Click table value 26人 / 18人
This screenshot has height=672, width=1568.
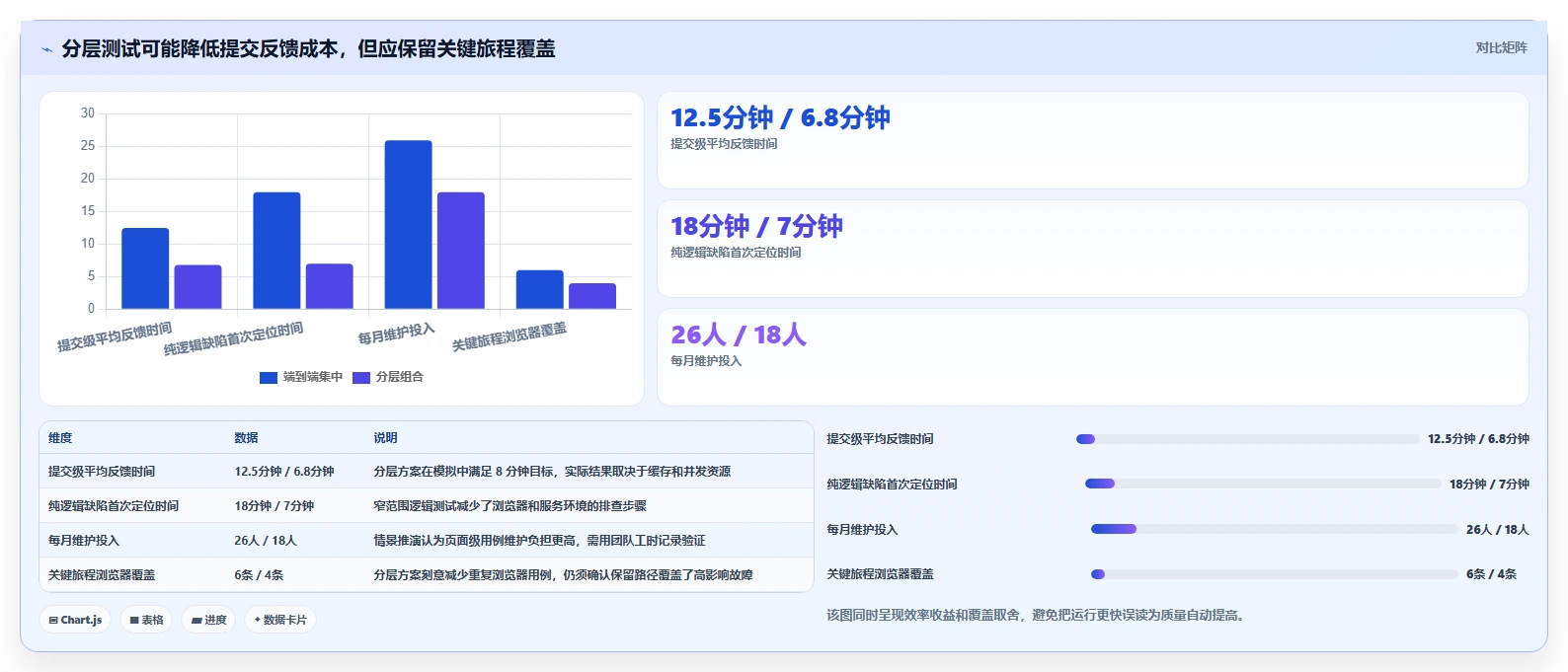pyautogui.click(x=266, y=541)
